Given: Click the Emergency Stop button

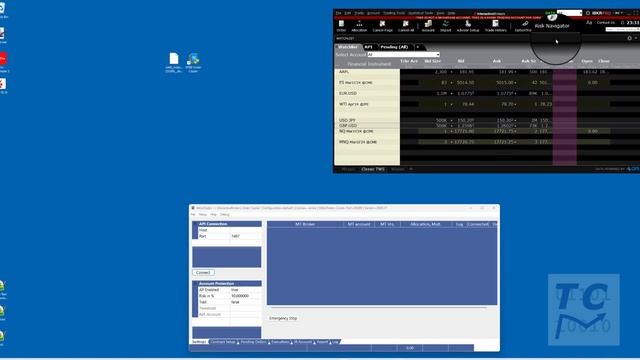Looking at the screenshot, I should (283, 318).
